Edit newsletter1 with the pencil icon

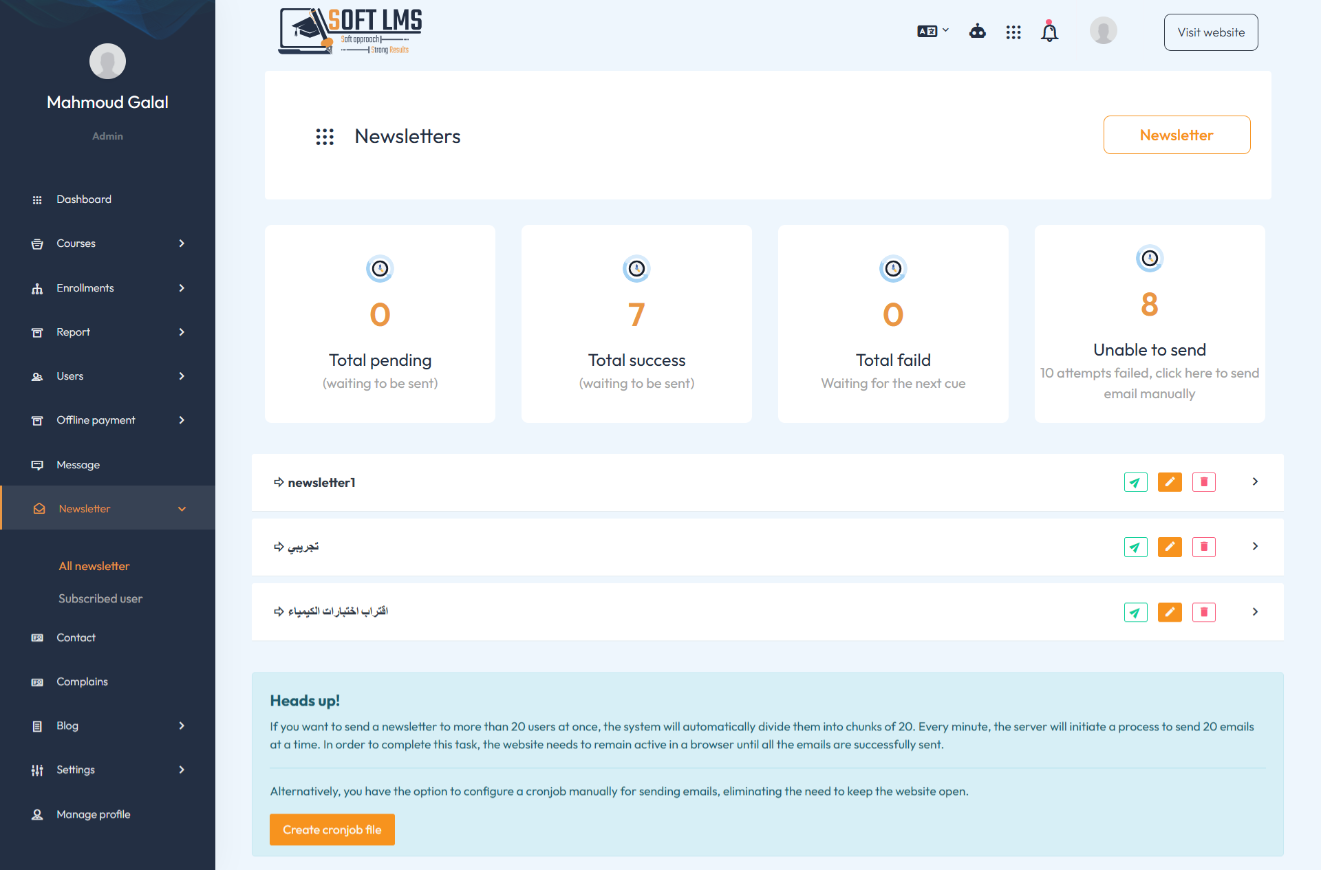[x=1169, y=482]
